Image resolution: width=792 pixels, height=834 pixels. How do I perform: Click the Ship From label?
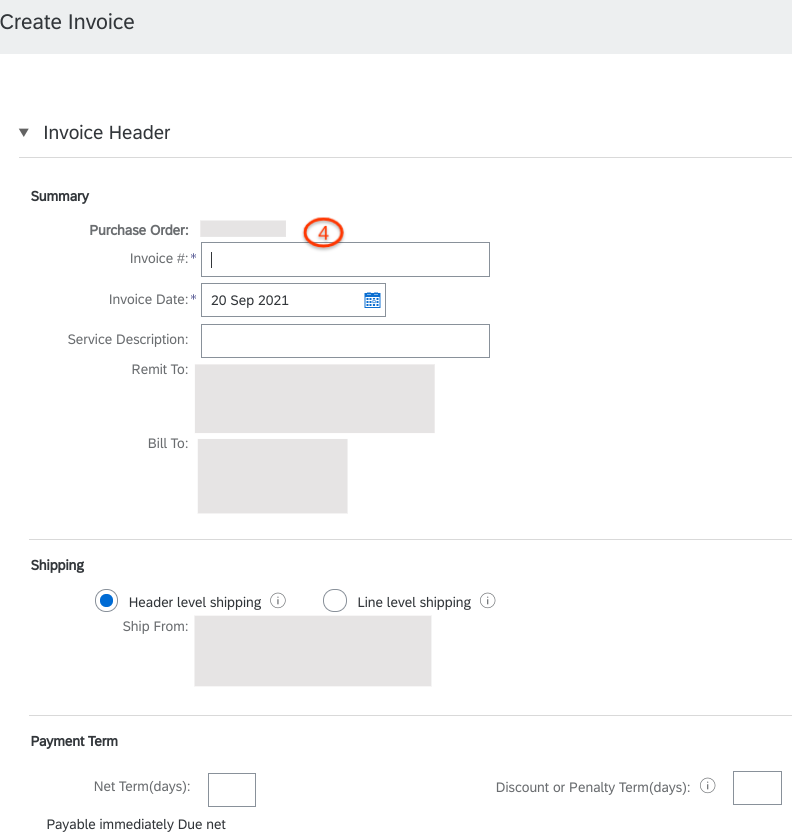click(x=155, y=626)
